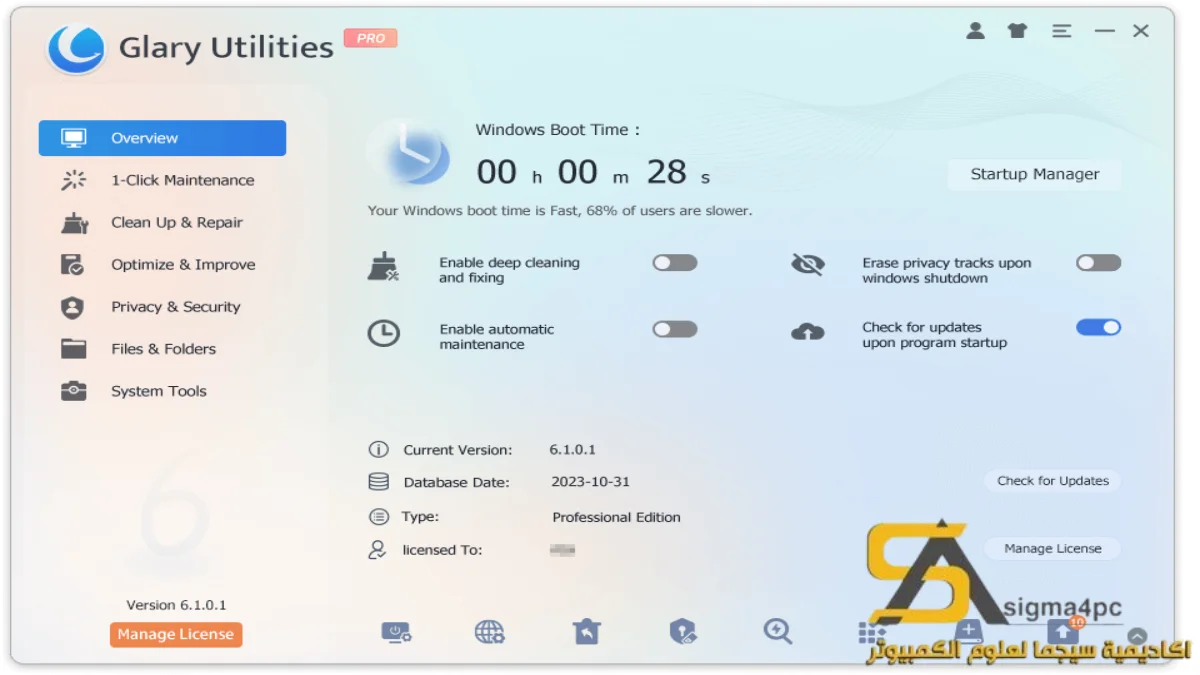Click the deep cleaning broom icon
Screen dimensions: 1200x675
click(384, 267)
